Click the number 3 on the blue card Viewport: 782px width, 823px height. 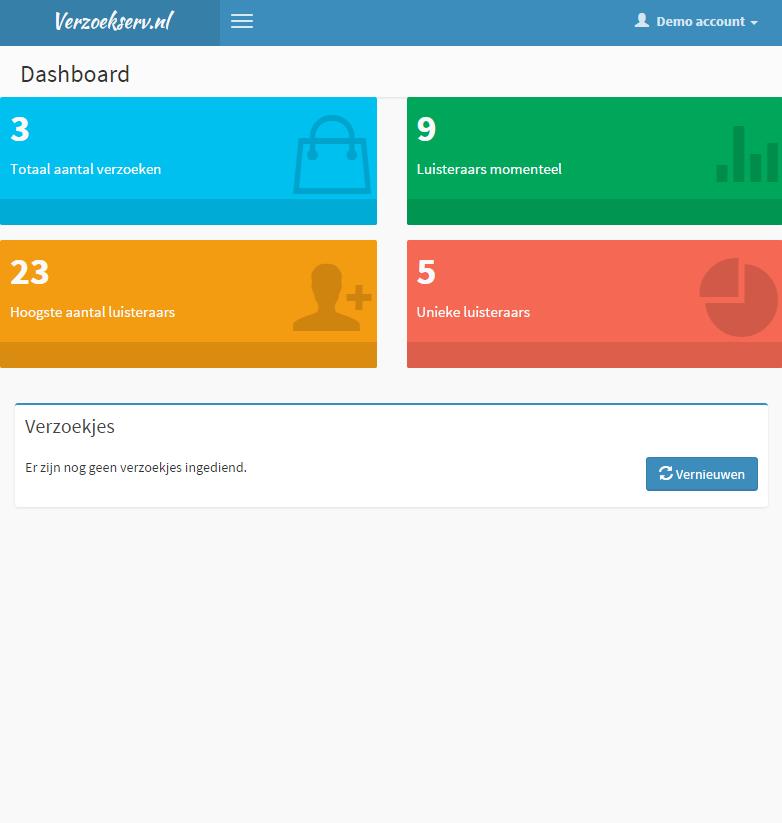tap(20, 130)
